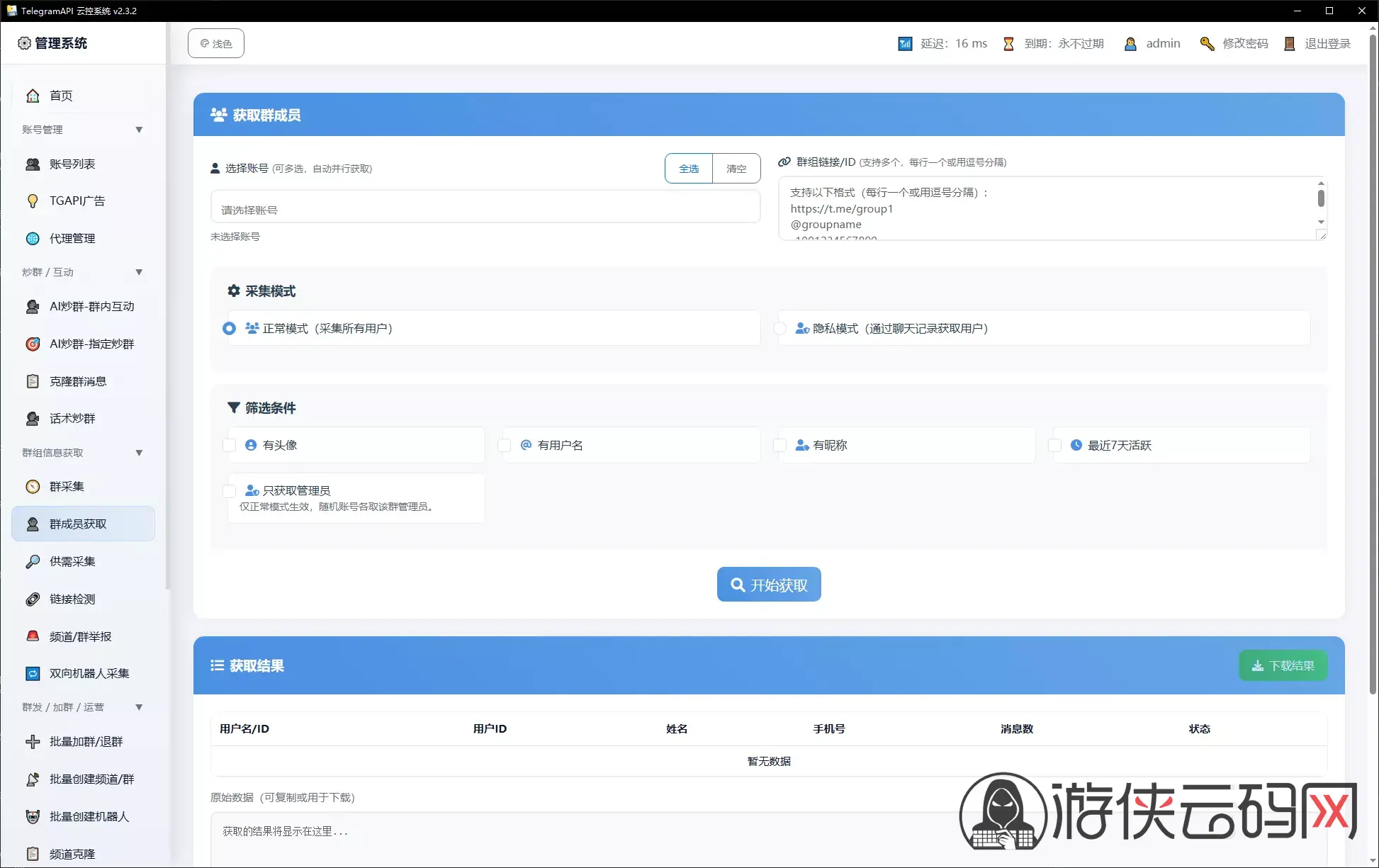Click the latency signal icon
This screenshot has height=868, width=1379.
coord(905,44)
